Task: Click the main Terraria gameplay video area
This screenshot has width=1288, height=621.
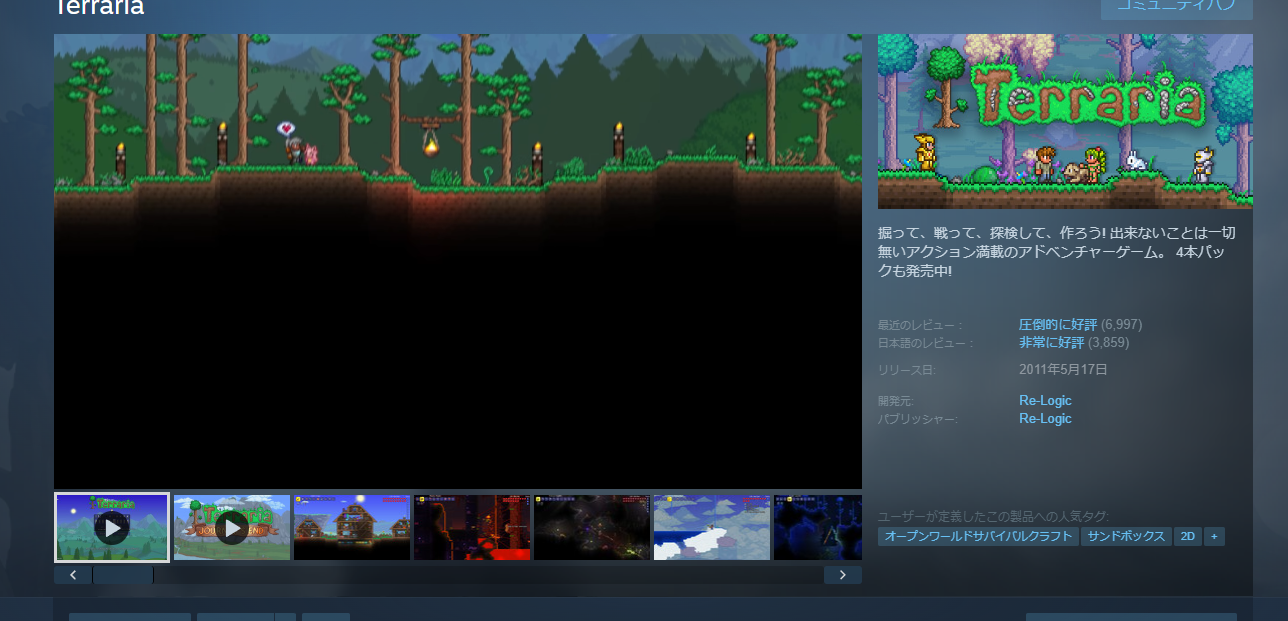Action: coord(458,261)
